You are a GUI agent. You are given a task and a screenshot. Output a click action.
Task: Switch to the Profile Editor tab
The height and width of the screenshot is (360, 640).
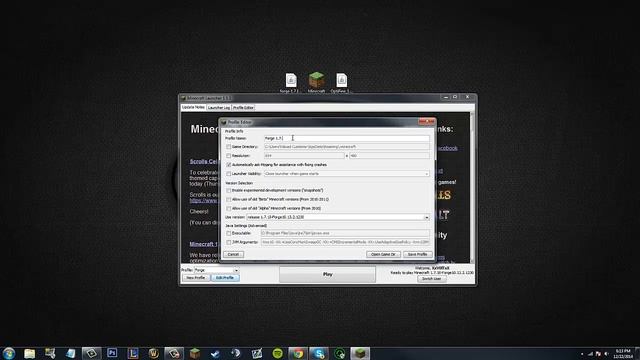pos(243,108)
